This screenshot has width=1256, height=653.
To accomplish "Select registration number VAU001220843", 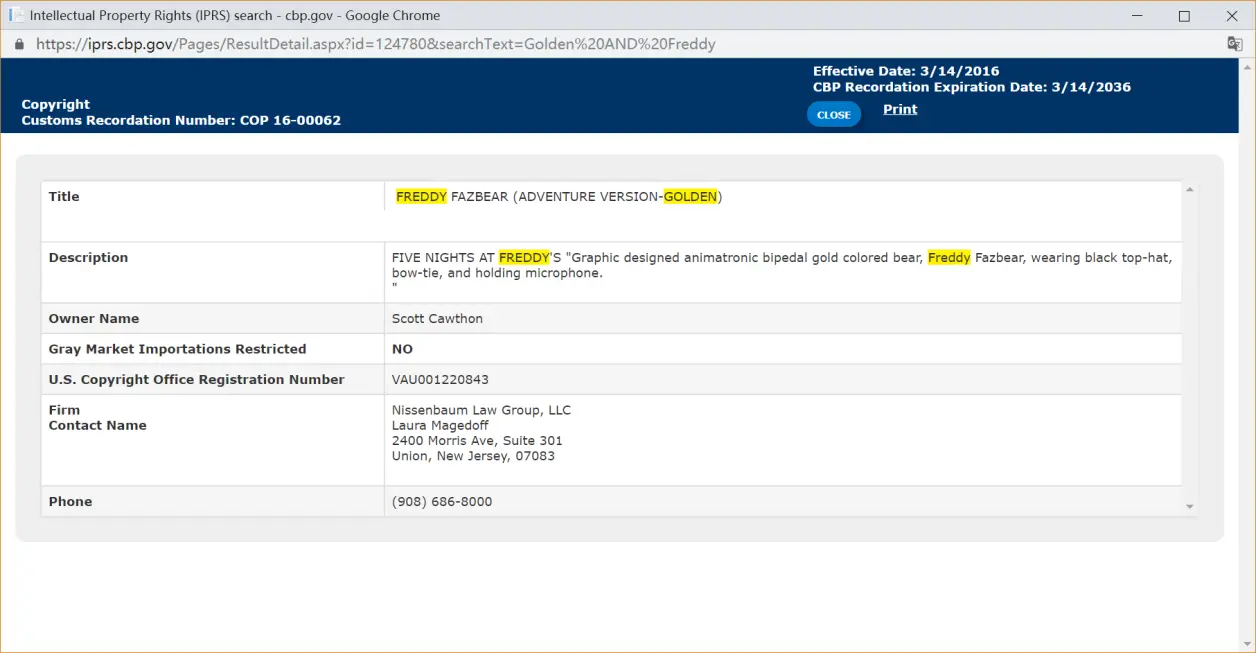I will [440, 380].
